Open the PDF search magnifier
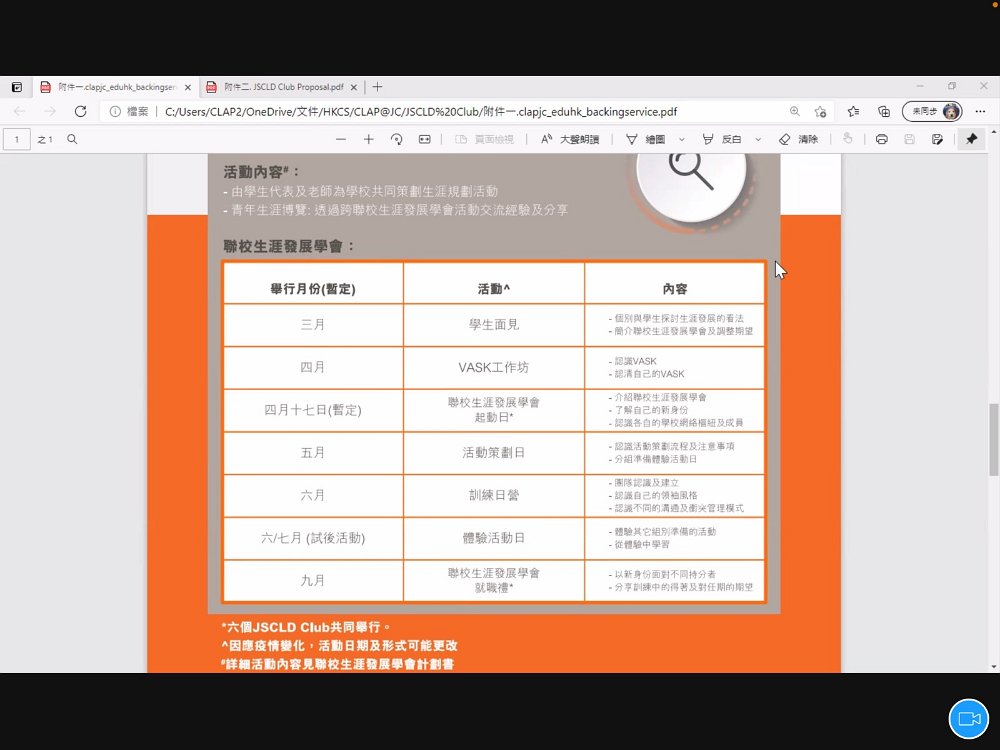The image size is (1000, 750). (x=72, y=139)
